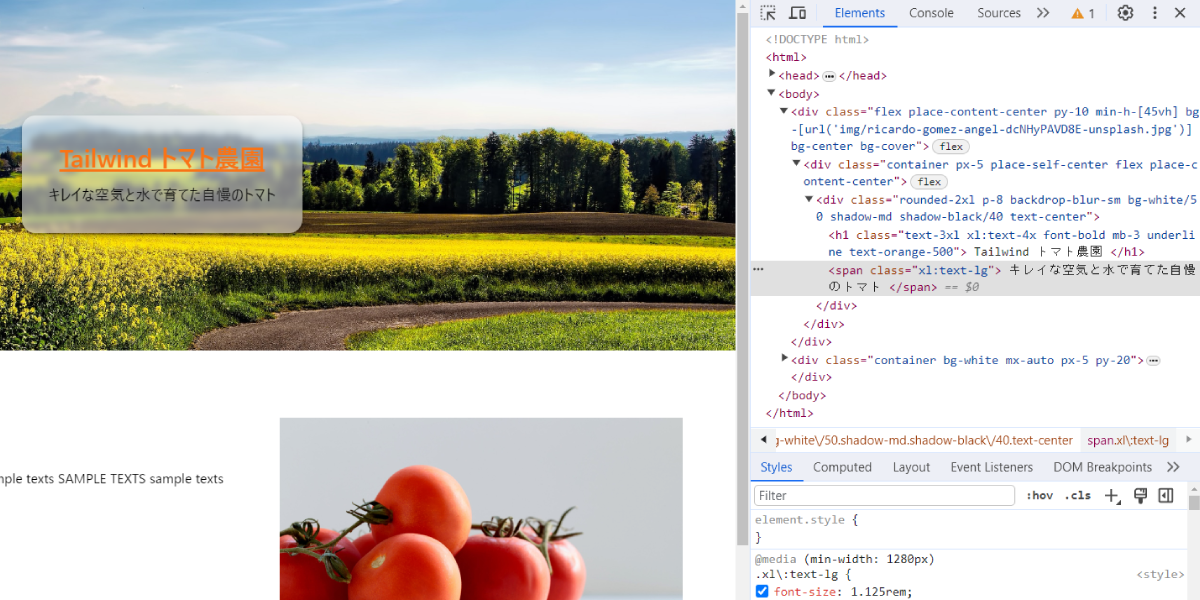1200x600 pixels.
Task: Click the tomatoes photo on the page
Action: click(x=481, y=509)
